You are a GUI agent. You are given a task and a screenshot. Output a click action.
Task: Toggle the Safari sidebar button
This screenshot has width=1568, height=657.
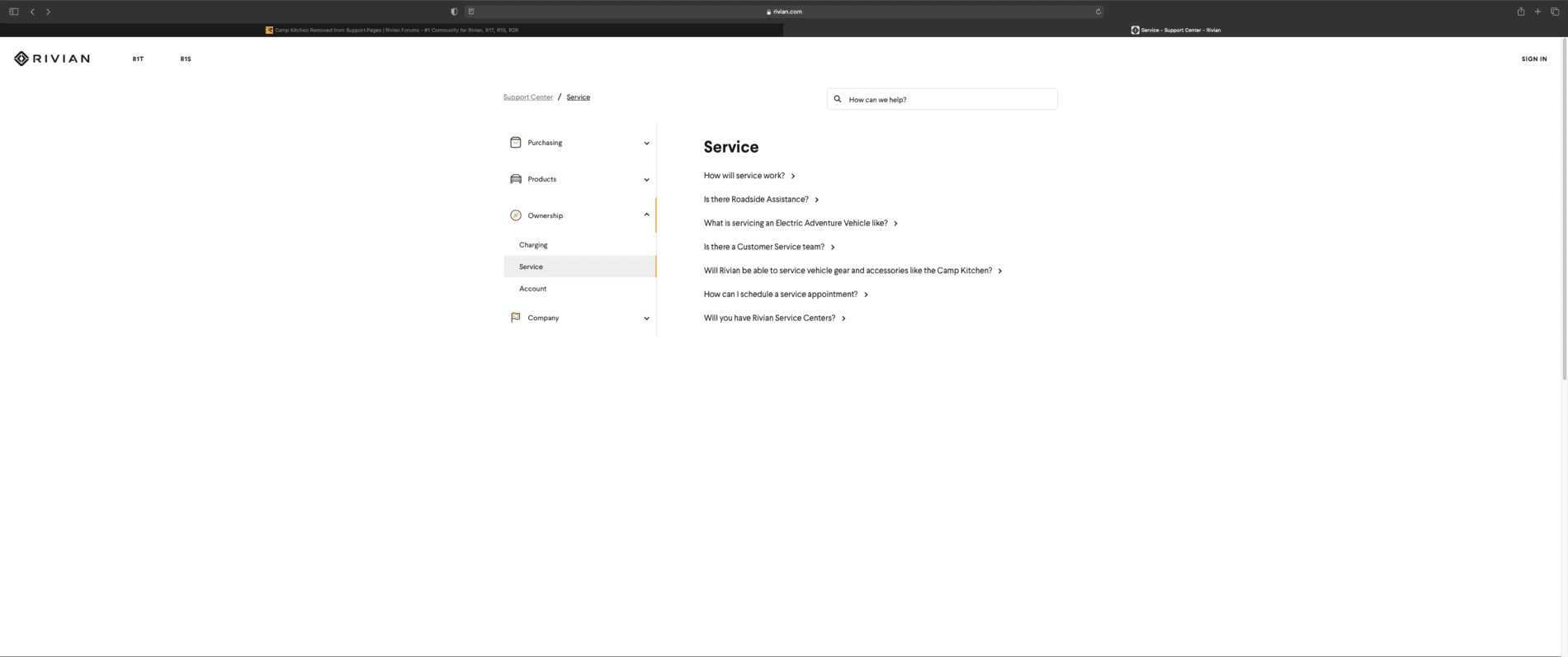click(13, 12)
